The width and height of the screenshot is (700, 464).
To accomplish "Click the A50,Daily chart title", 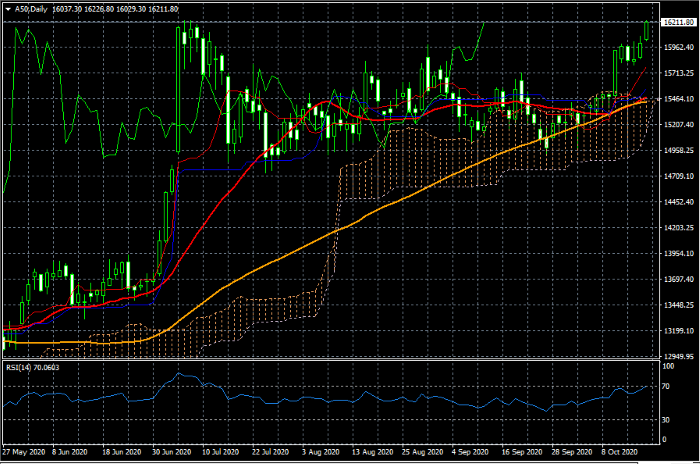I will (x=31, y=9).
